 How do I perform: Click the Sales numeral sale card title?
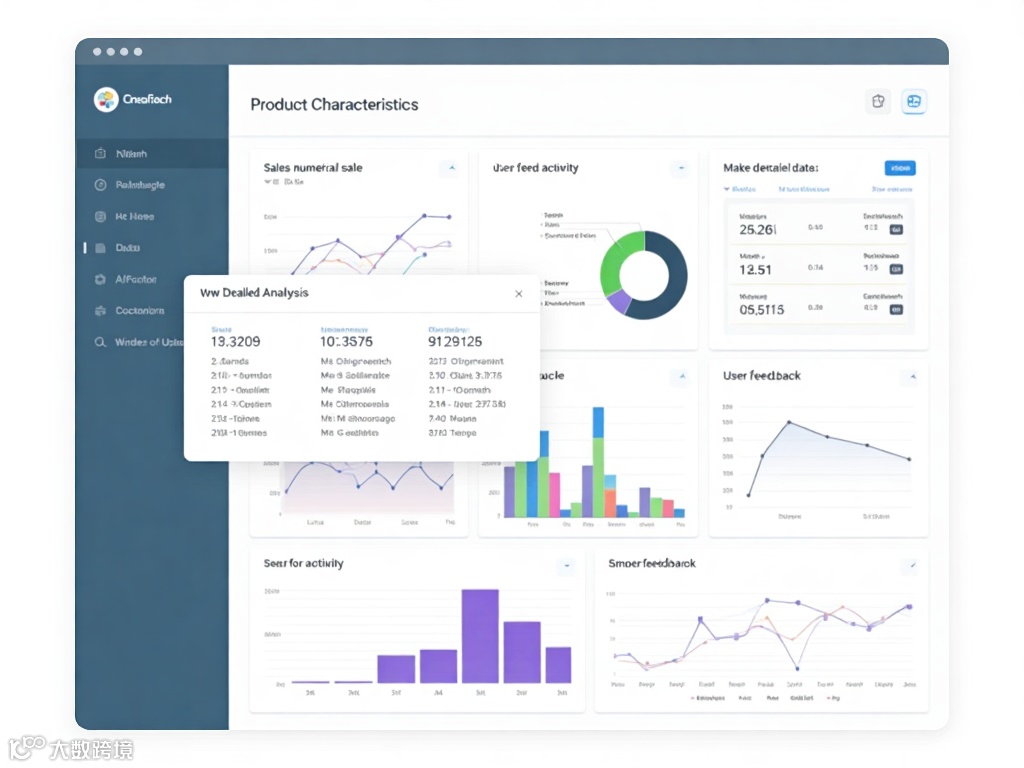coord(313,168)
